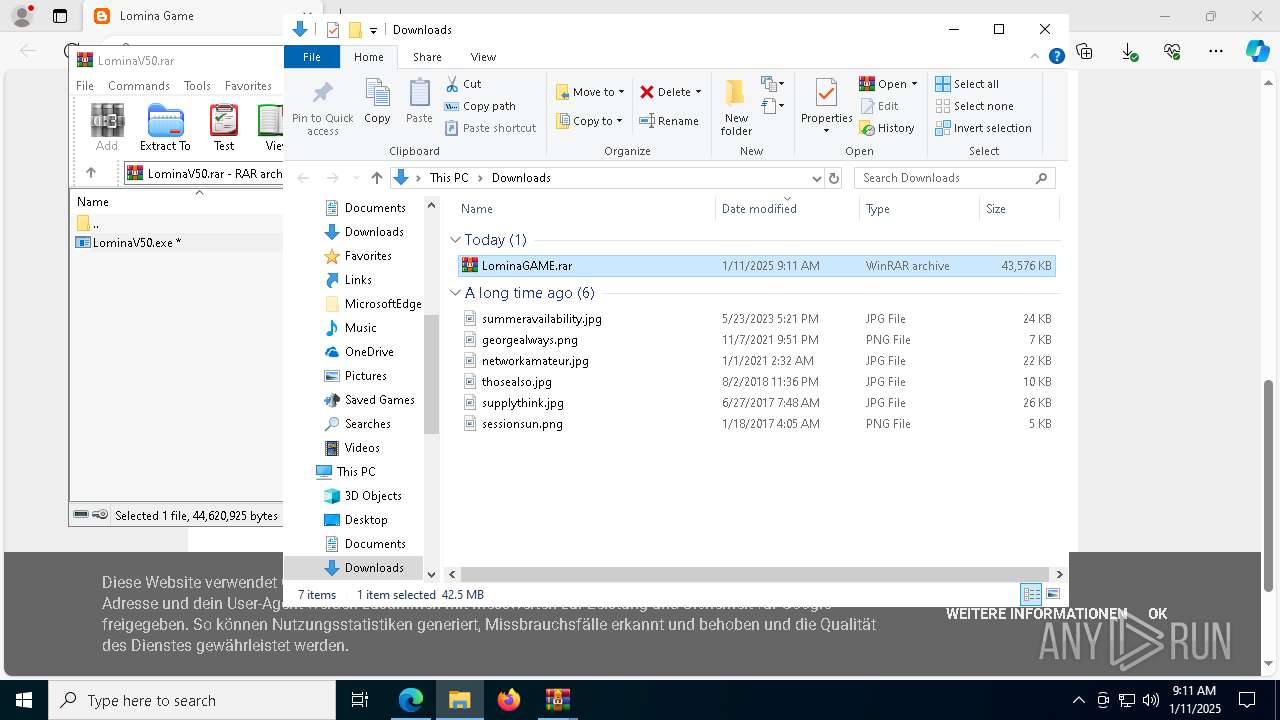Switch to the View tab
Viewport: 1280px width, 720px height.
(x=483, y=57)
